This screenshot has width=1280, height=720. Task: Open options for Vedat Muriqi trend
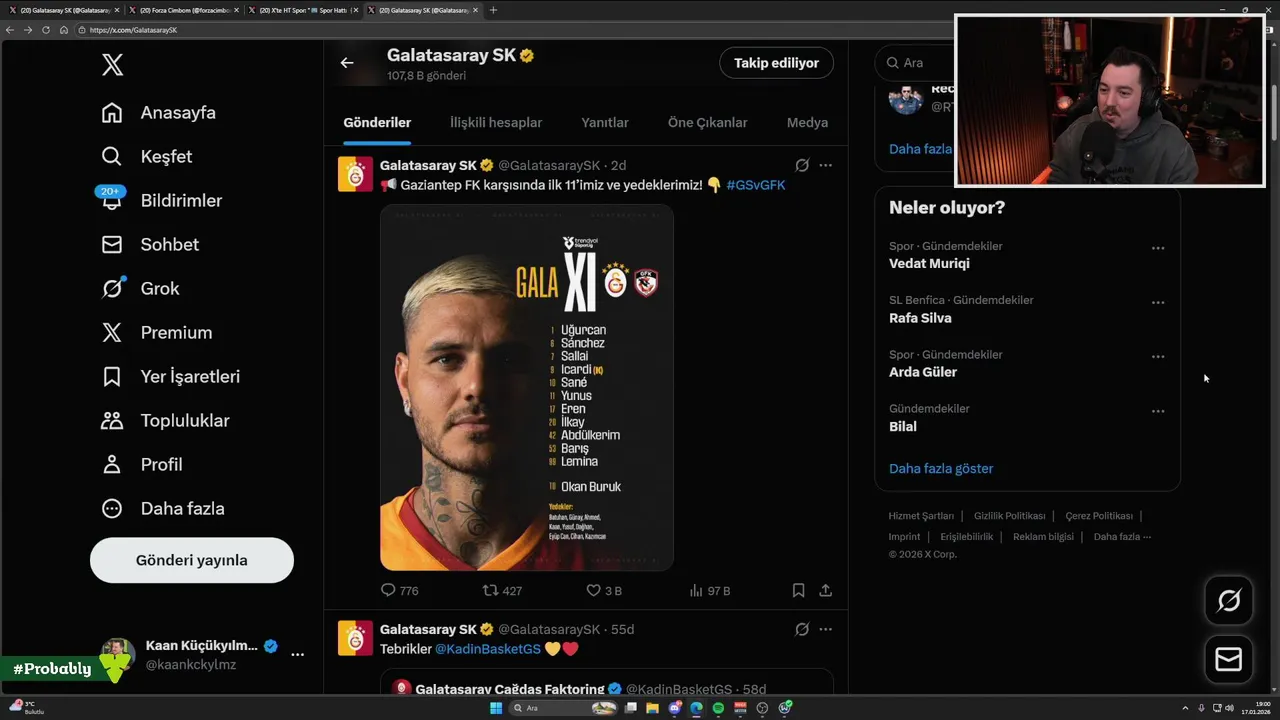[x=1158, y=248]
